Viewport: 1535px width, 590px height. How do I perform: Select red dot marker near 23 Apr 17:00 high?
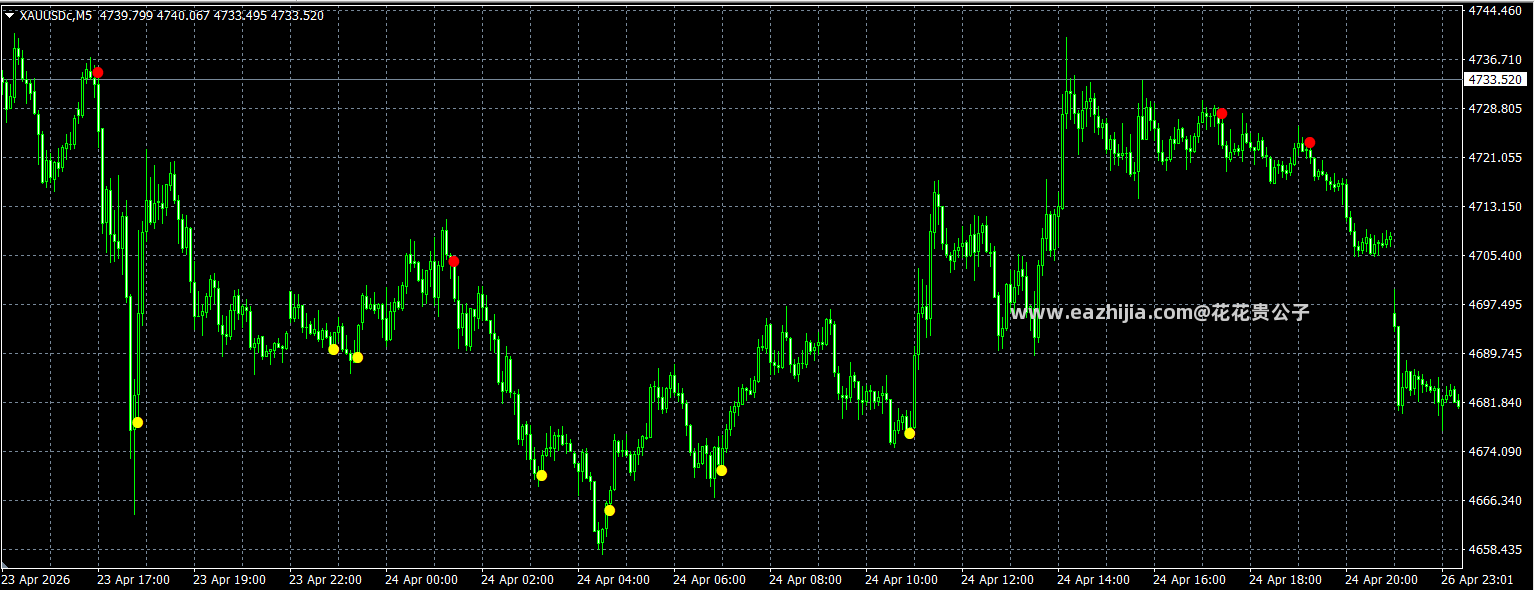coord(97,73)
